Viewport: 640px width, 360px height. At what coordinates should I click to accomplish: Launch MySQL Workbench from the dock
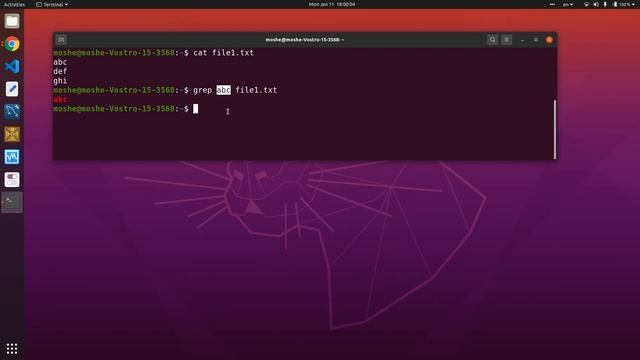12,111
